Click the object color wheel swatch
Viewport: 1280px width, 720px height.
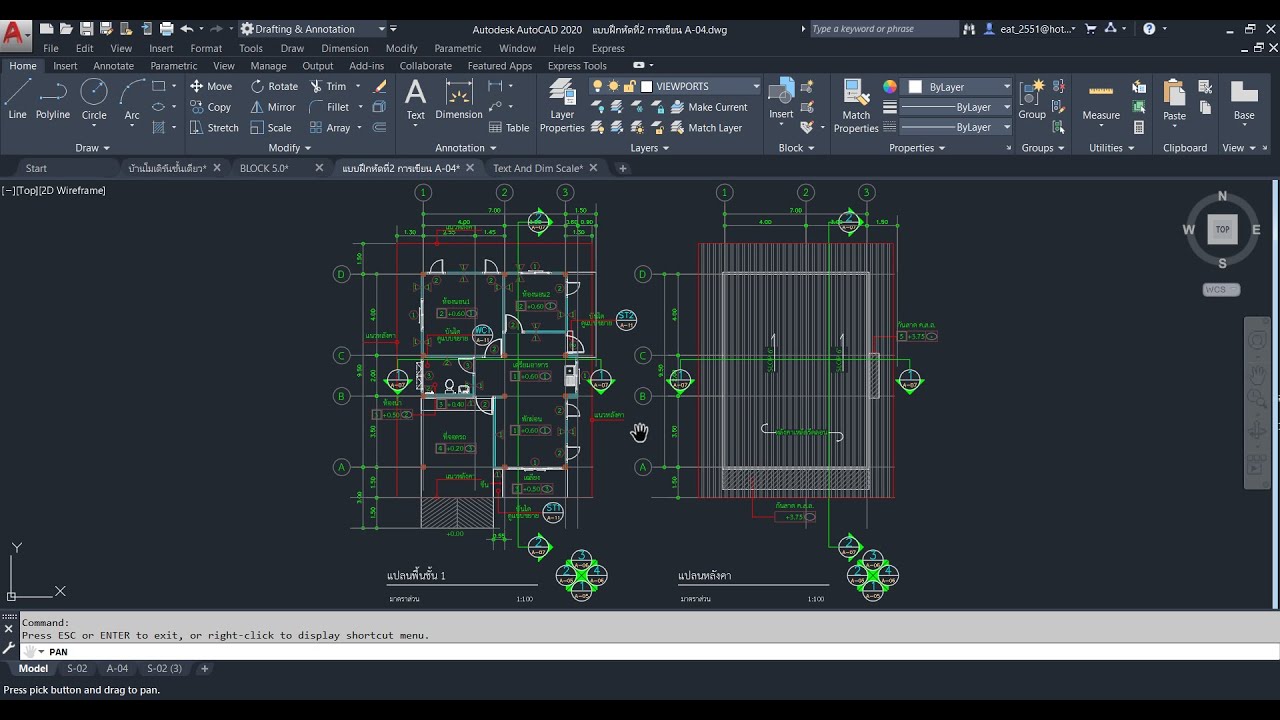point(890,87)
